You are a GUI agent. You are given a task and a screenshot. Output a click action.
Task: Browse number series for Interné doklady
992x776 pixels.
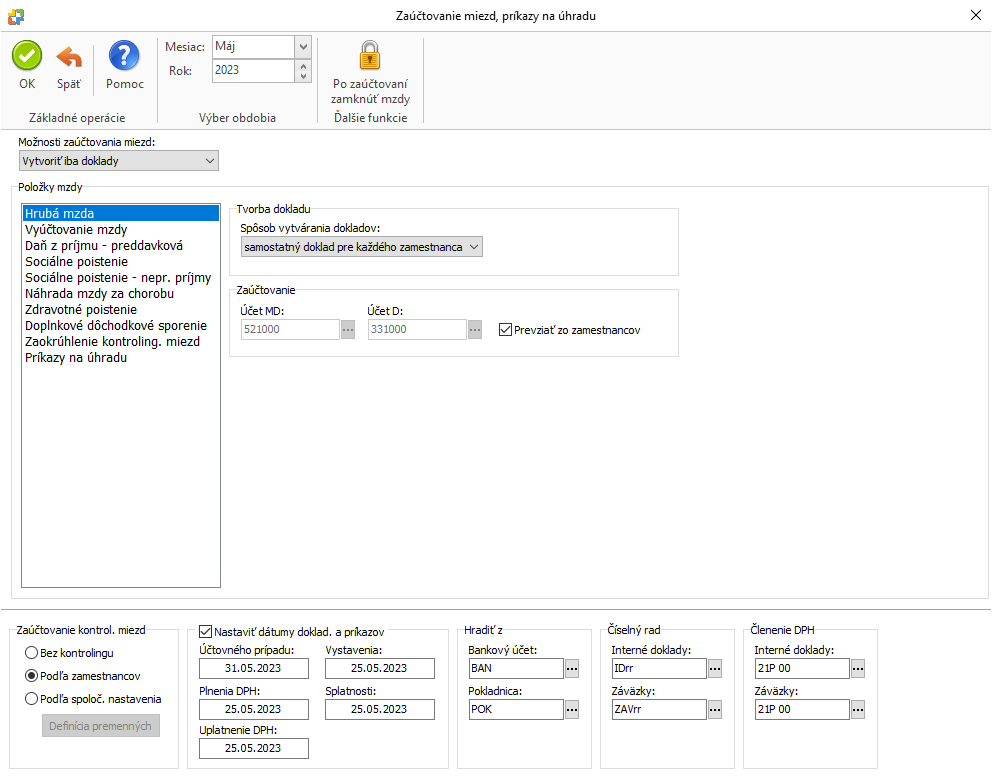coord(715,669)
